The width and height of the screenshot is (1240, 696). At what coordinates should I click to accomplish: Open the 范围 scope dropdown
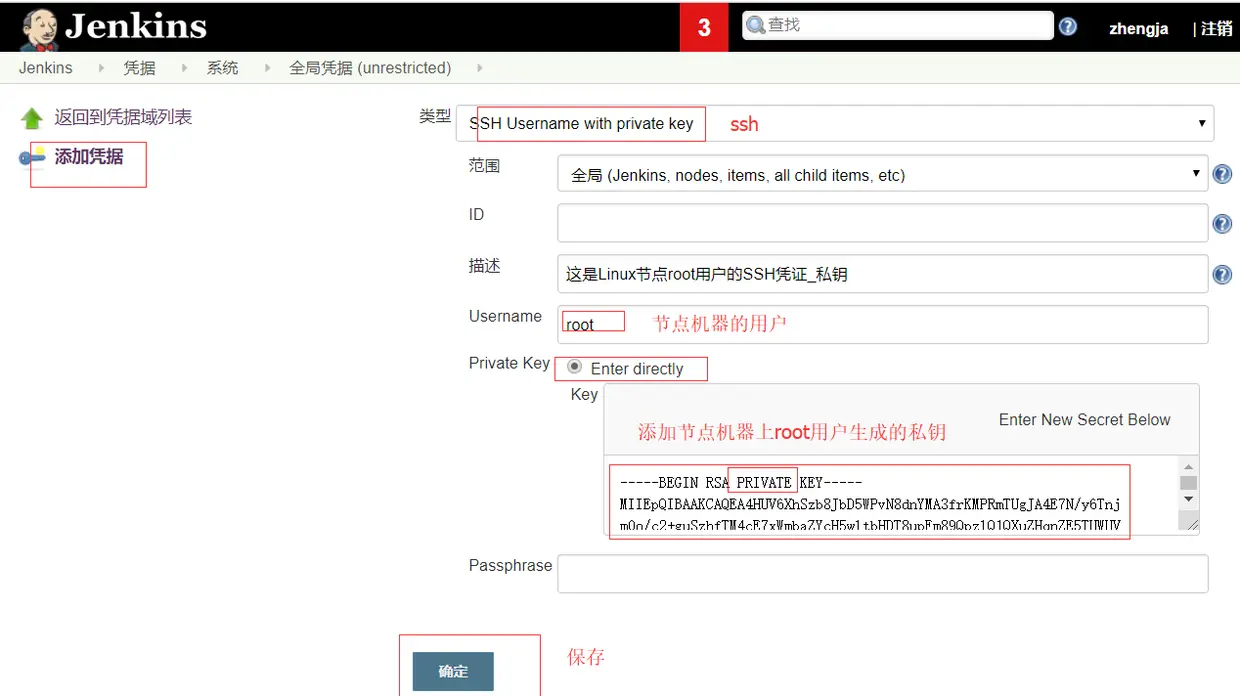(882, 175)
